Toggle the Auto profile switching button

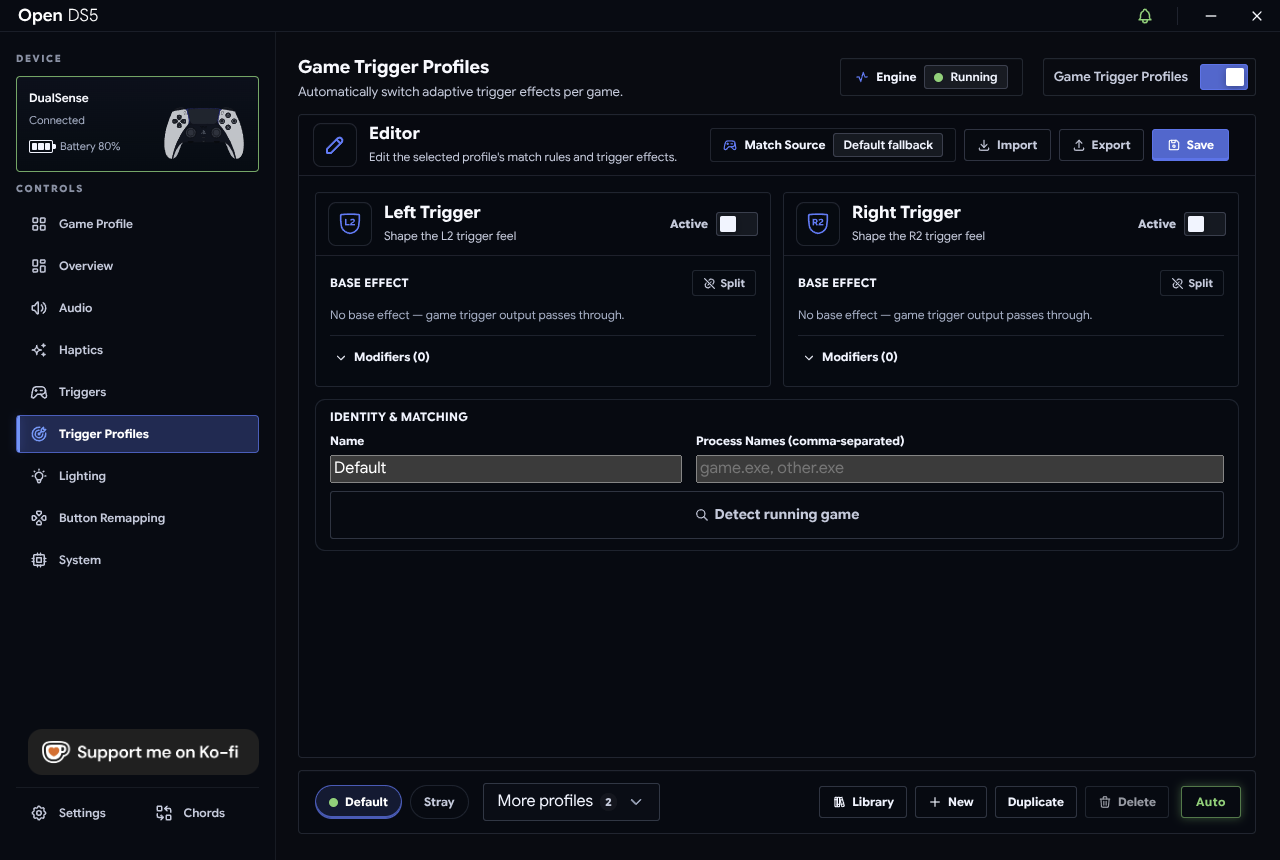[x=1211, y=802]
